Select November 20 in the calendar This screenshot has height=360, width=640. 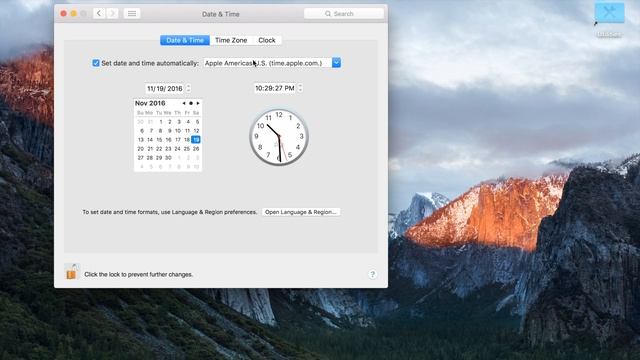(141, 149)
